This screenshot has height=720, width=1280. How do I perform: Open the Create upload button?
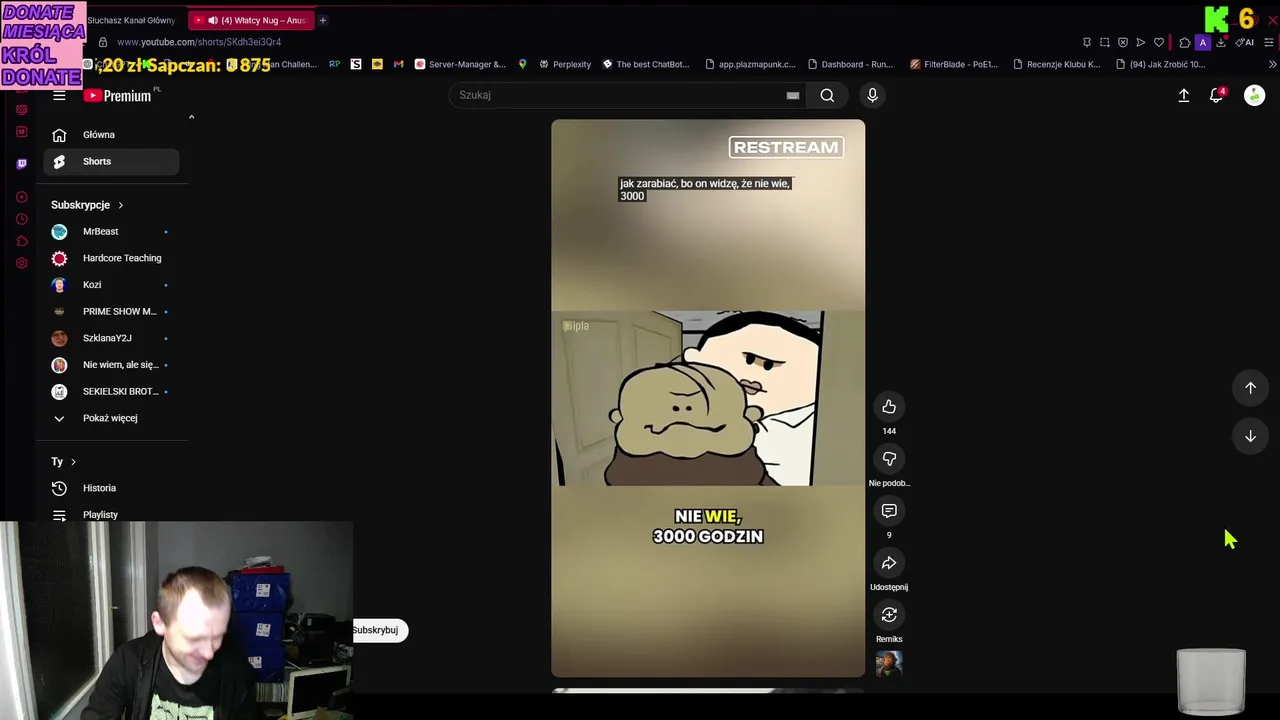[1184, 95]
